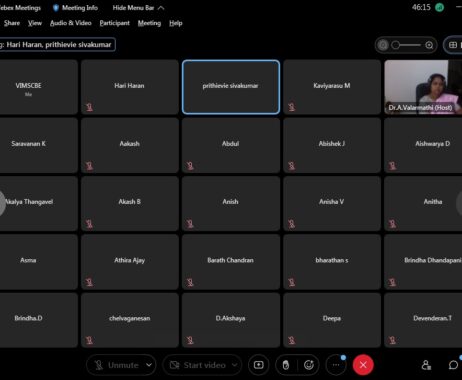Click muted mic icon on Brindha Dhandapani tile

(x=392, y=282)
